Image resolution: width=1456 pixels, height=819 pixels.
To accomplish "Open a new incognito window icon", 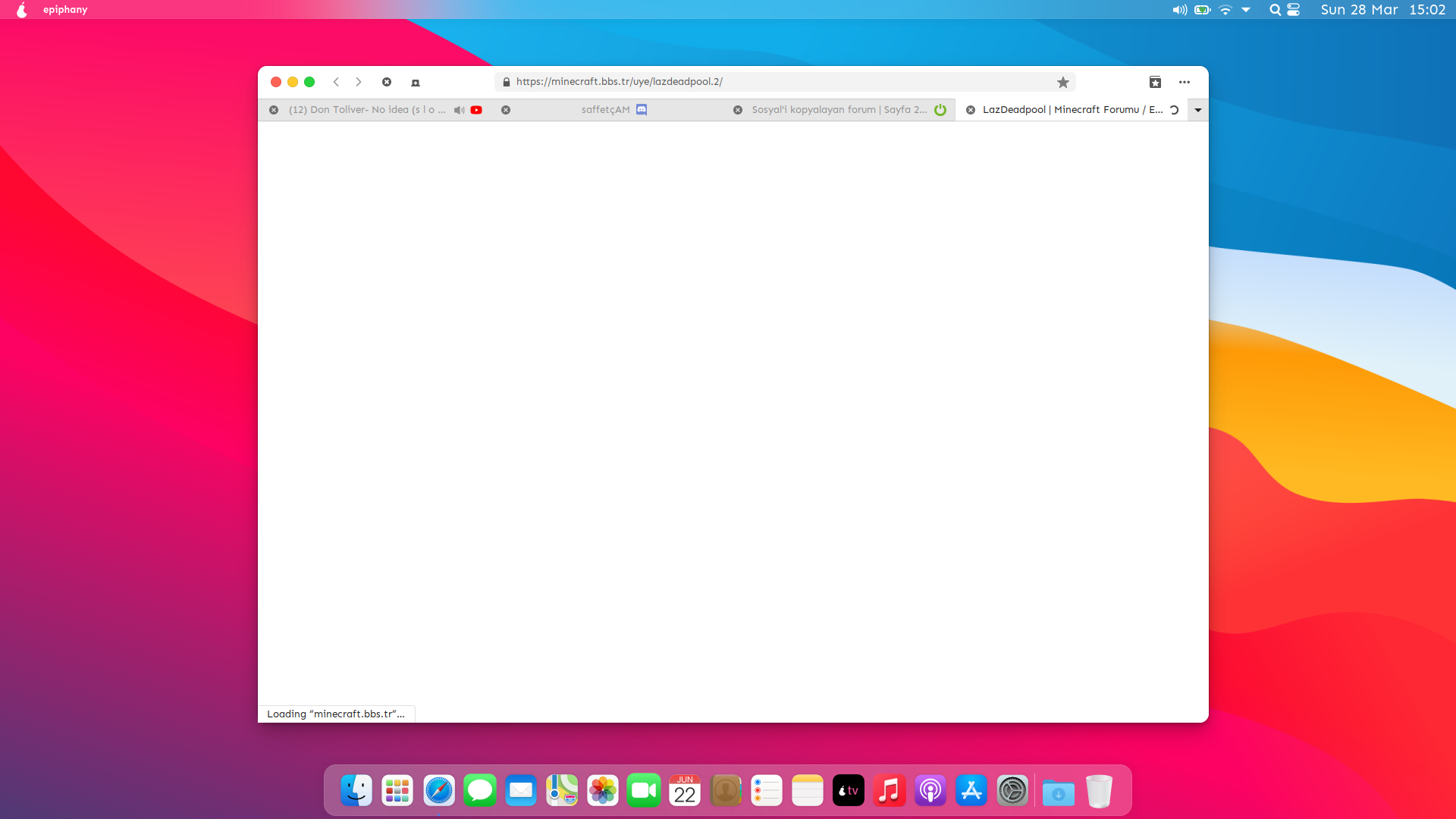I will click(x=416, y=82).
